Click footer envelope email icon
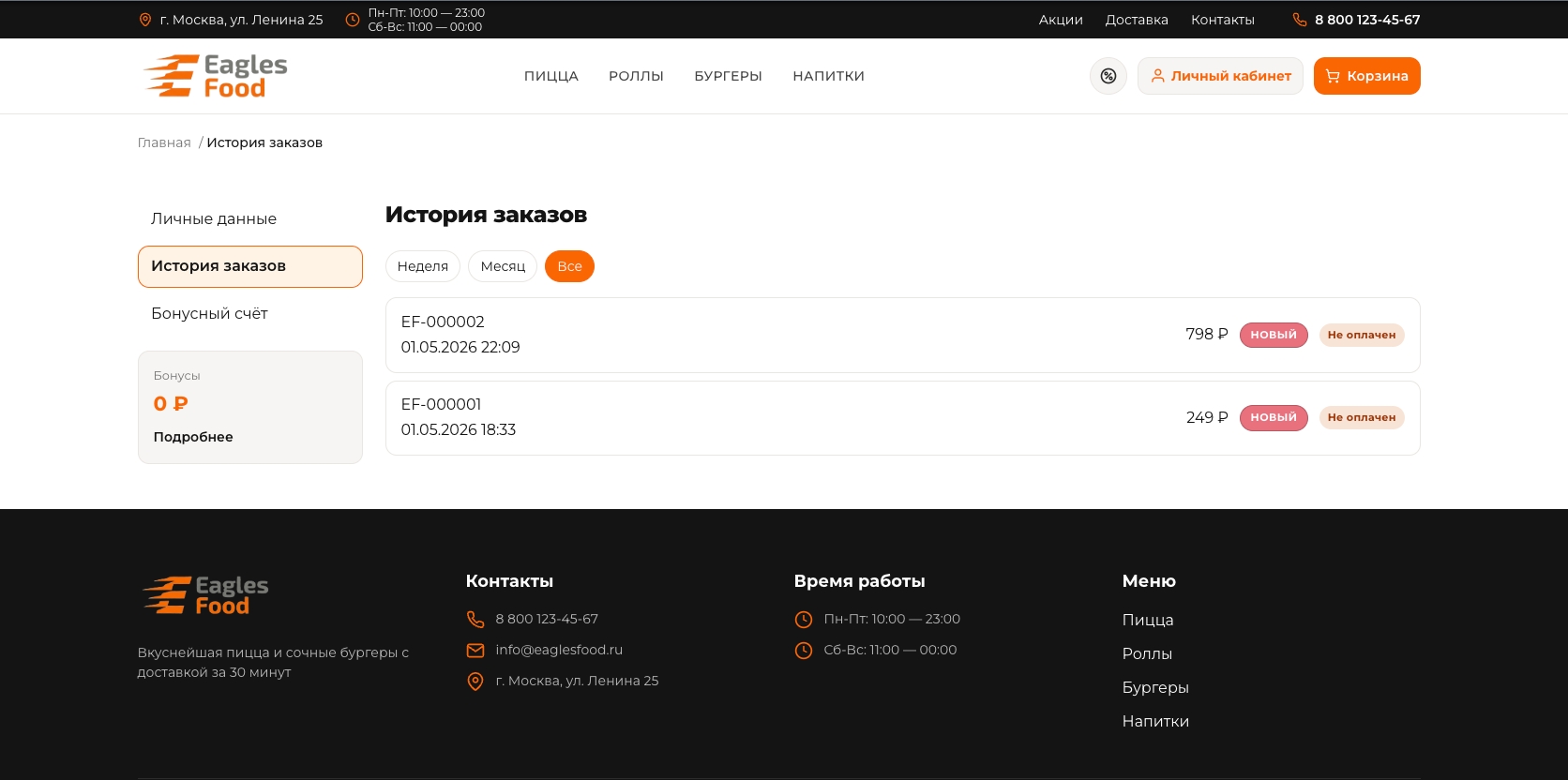The width and height of the screenshot is (1568, 780). pos(475,651)
